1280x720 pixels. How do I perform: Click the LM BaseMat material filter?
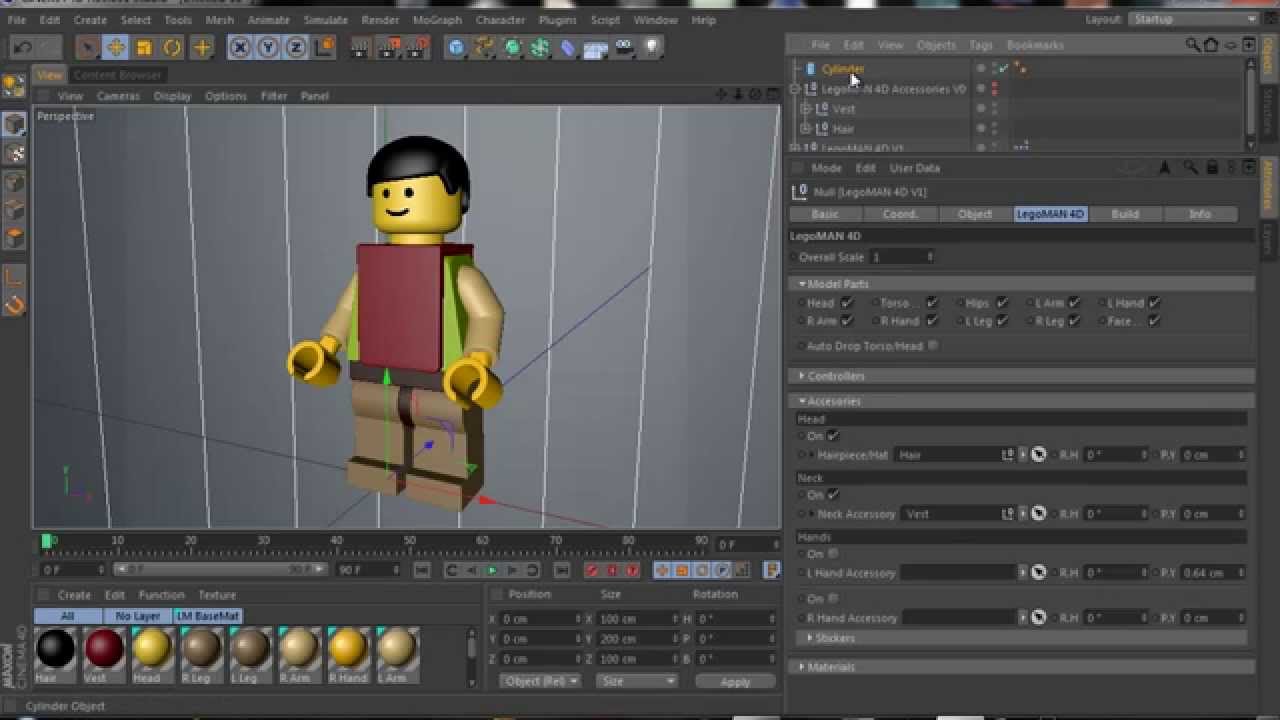pyautogui.click(x=208, y=616)
